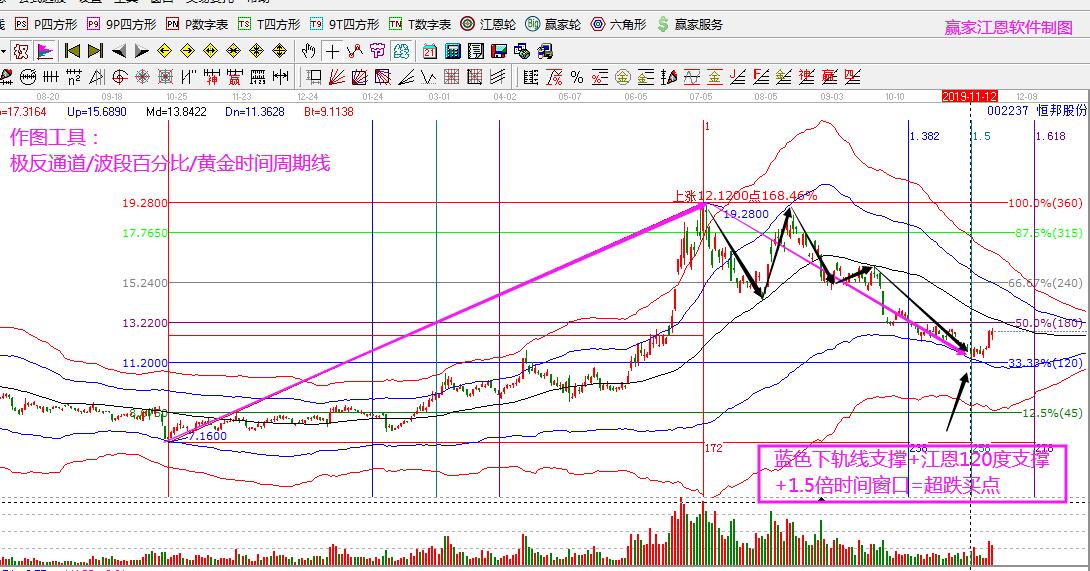Toggle the crosshair cursor button

point(332,51)
